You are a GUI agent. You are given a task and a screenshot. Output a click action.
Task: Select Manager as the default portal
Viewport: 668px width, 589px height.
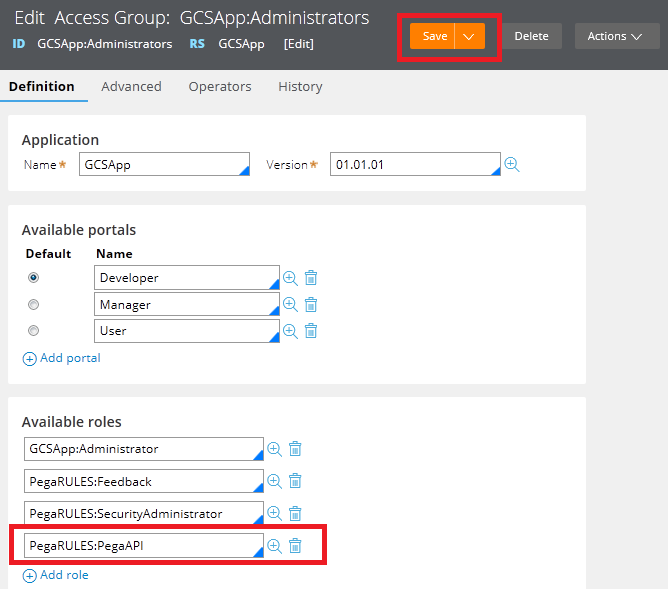pos(33,305)
